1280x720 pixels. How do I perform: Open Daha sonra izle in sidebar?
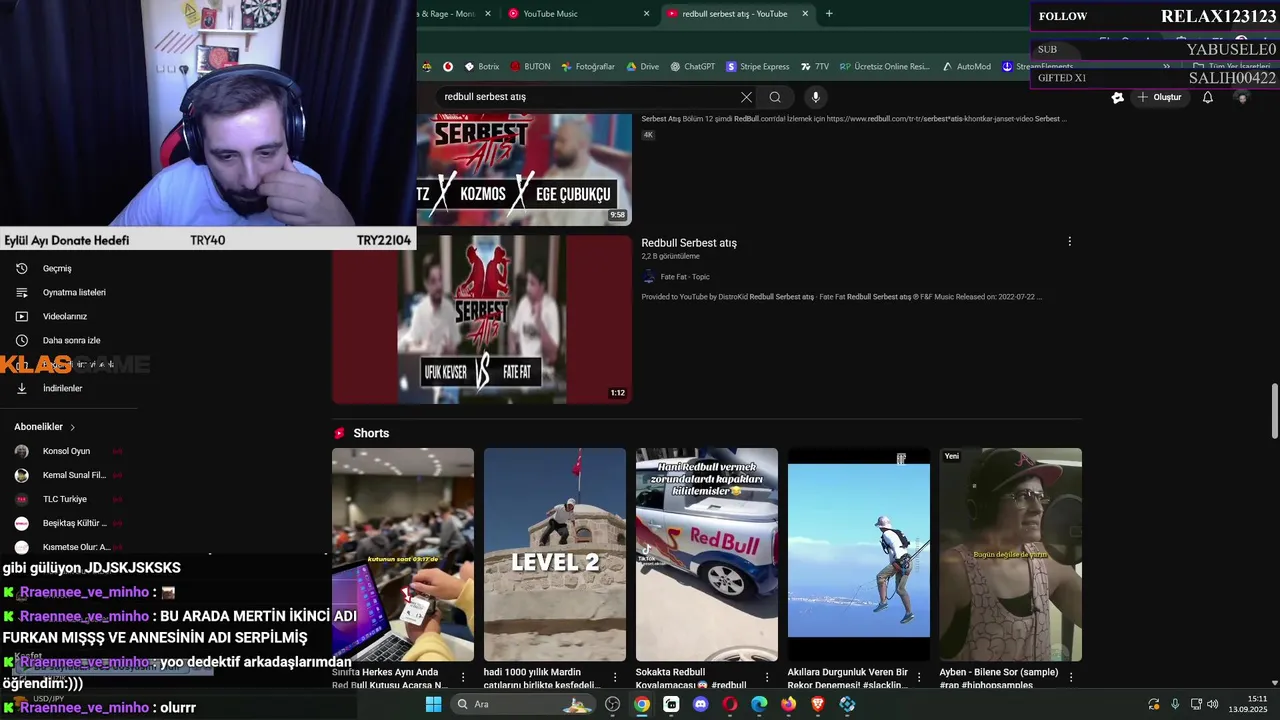click(x=71, y=341)
